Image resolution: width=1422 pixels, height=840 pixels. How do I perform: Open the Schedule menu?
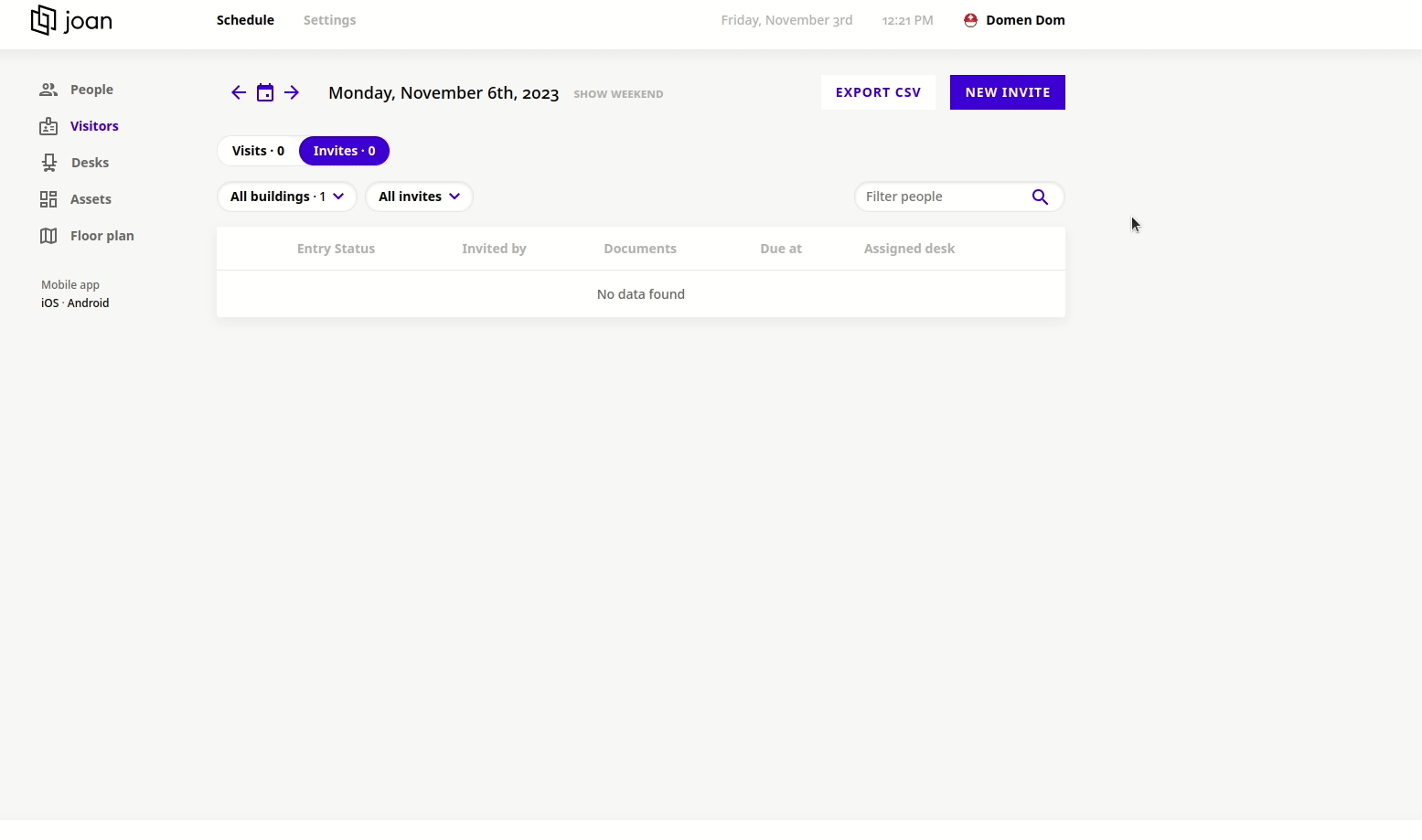(x=245, y=20)
